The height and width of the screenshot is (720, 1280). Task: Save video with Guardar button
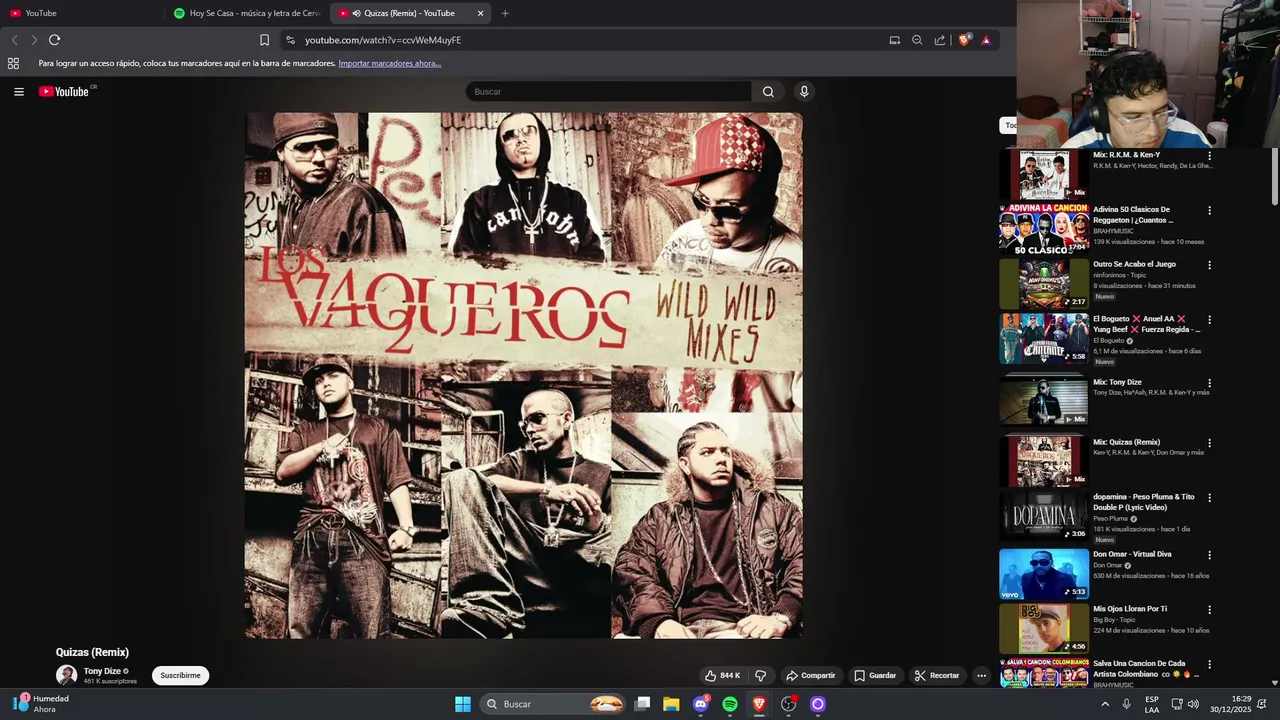875,676
